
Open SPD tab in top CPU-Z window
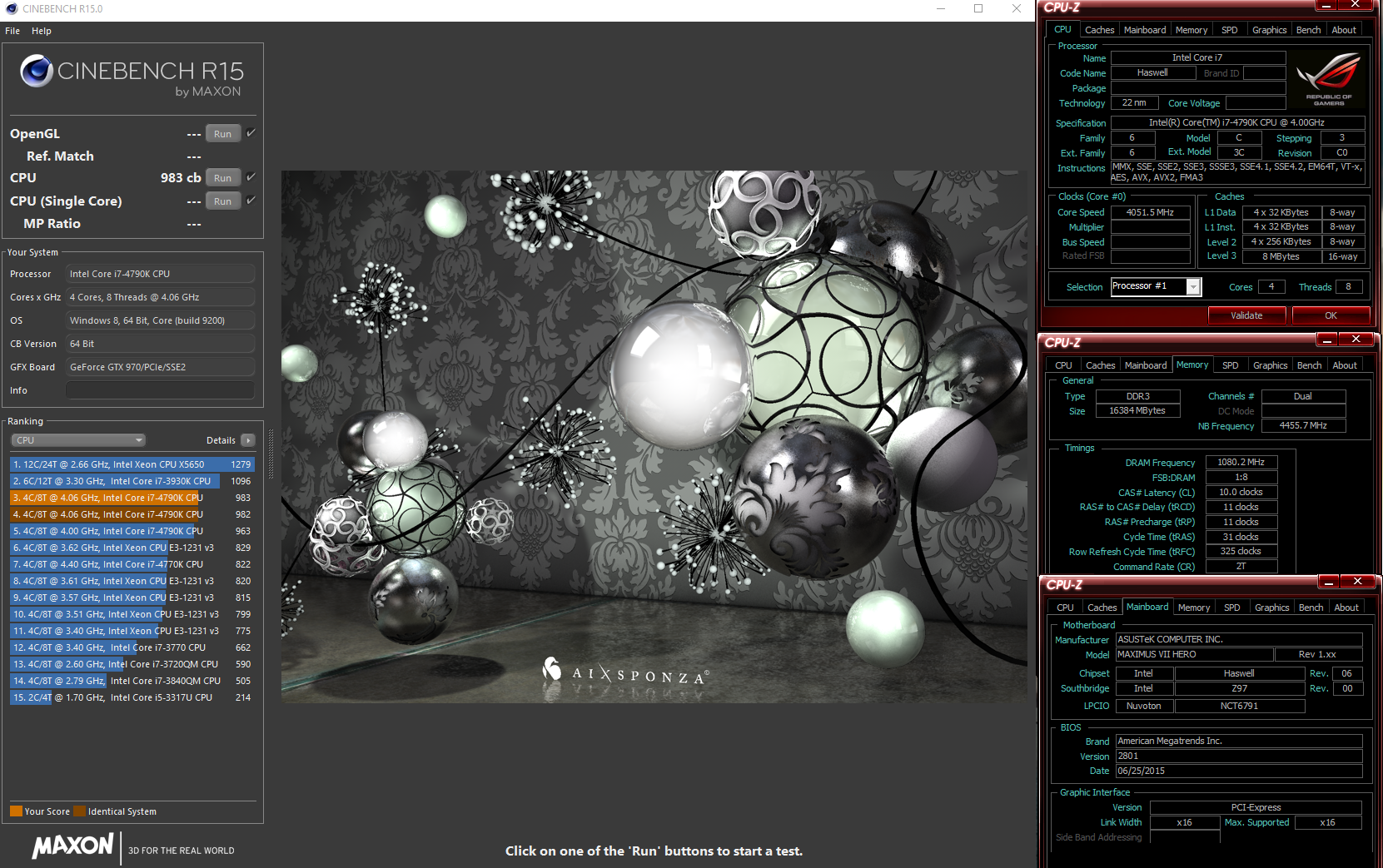(1230, 30)
